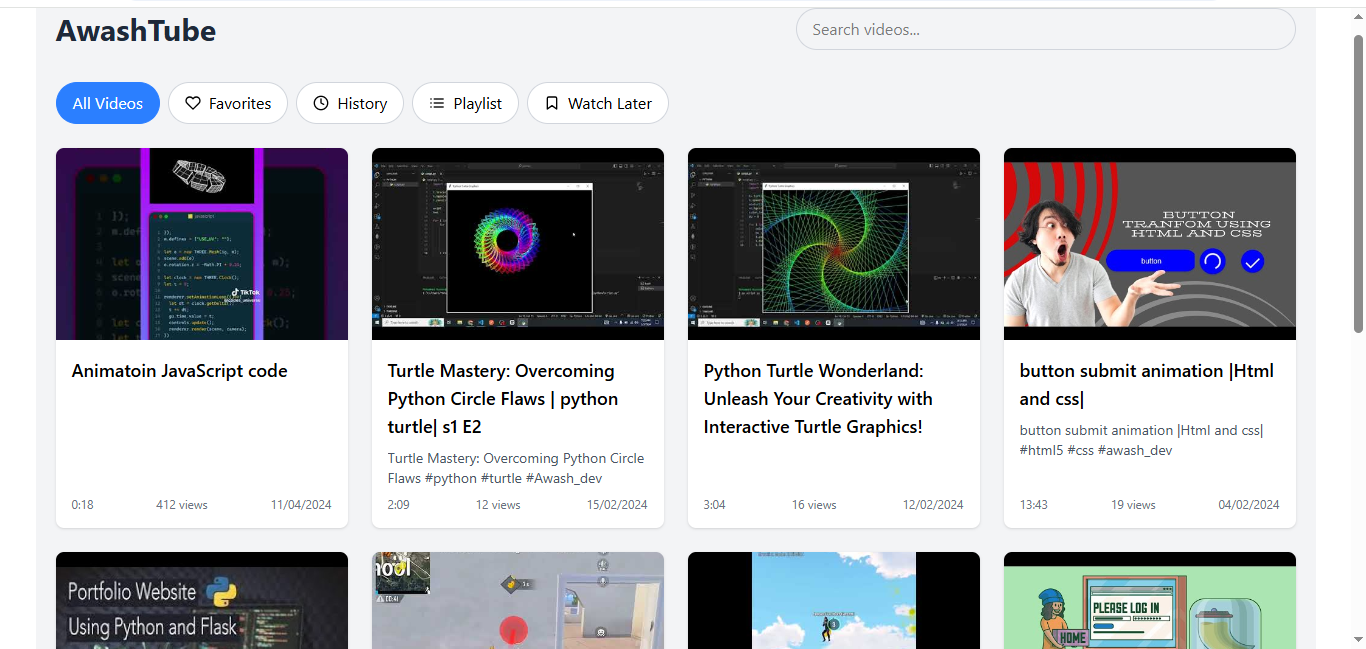The height and width of the screenshot is (649, 1366).
Task: Open the gameplay clip thumbnail
Action: 517,600
